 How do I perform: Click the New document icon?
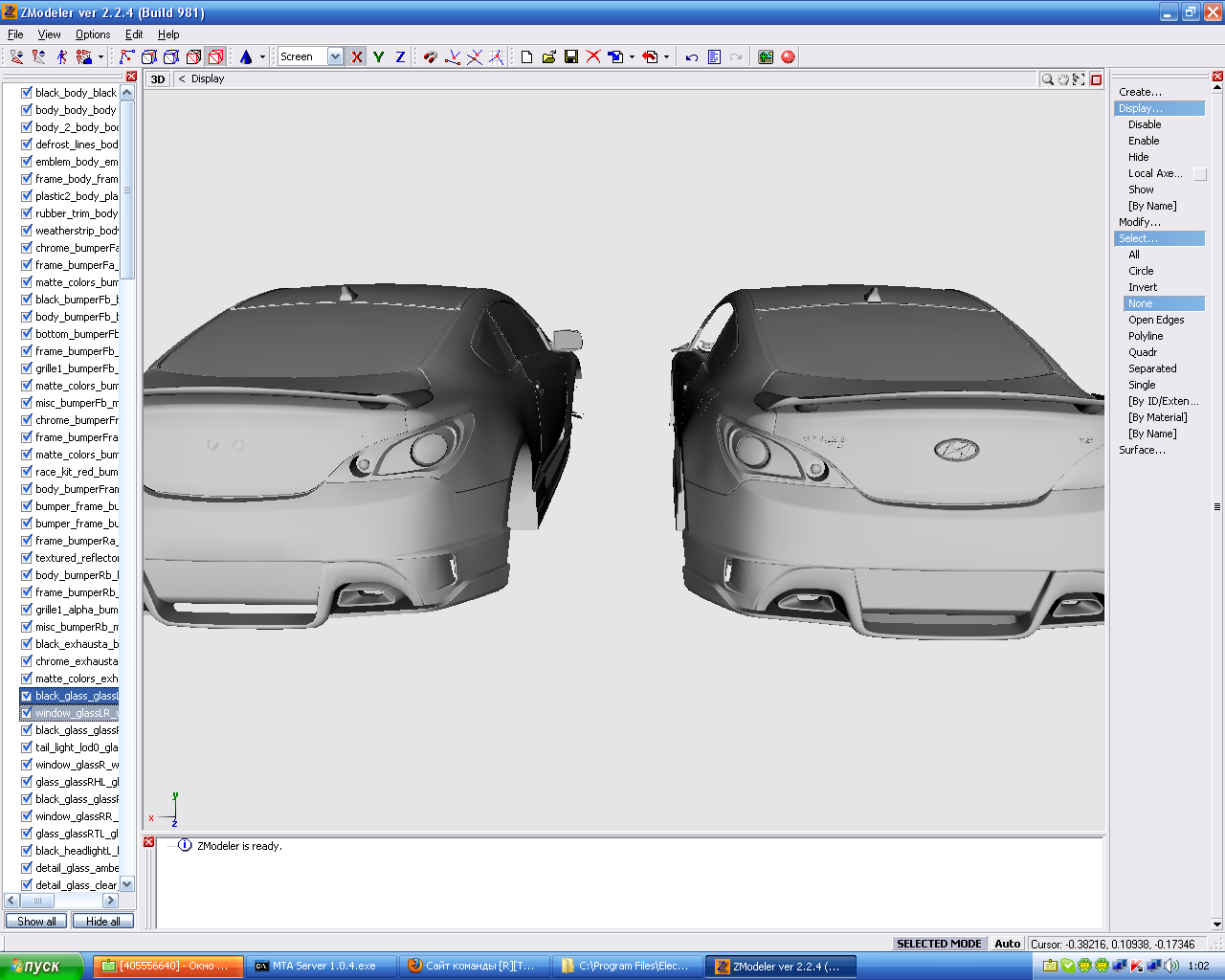526,57
